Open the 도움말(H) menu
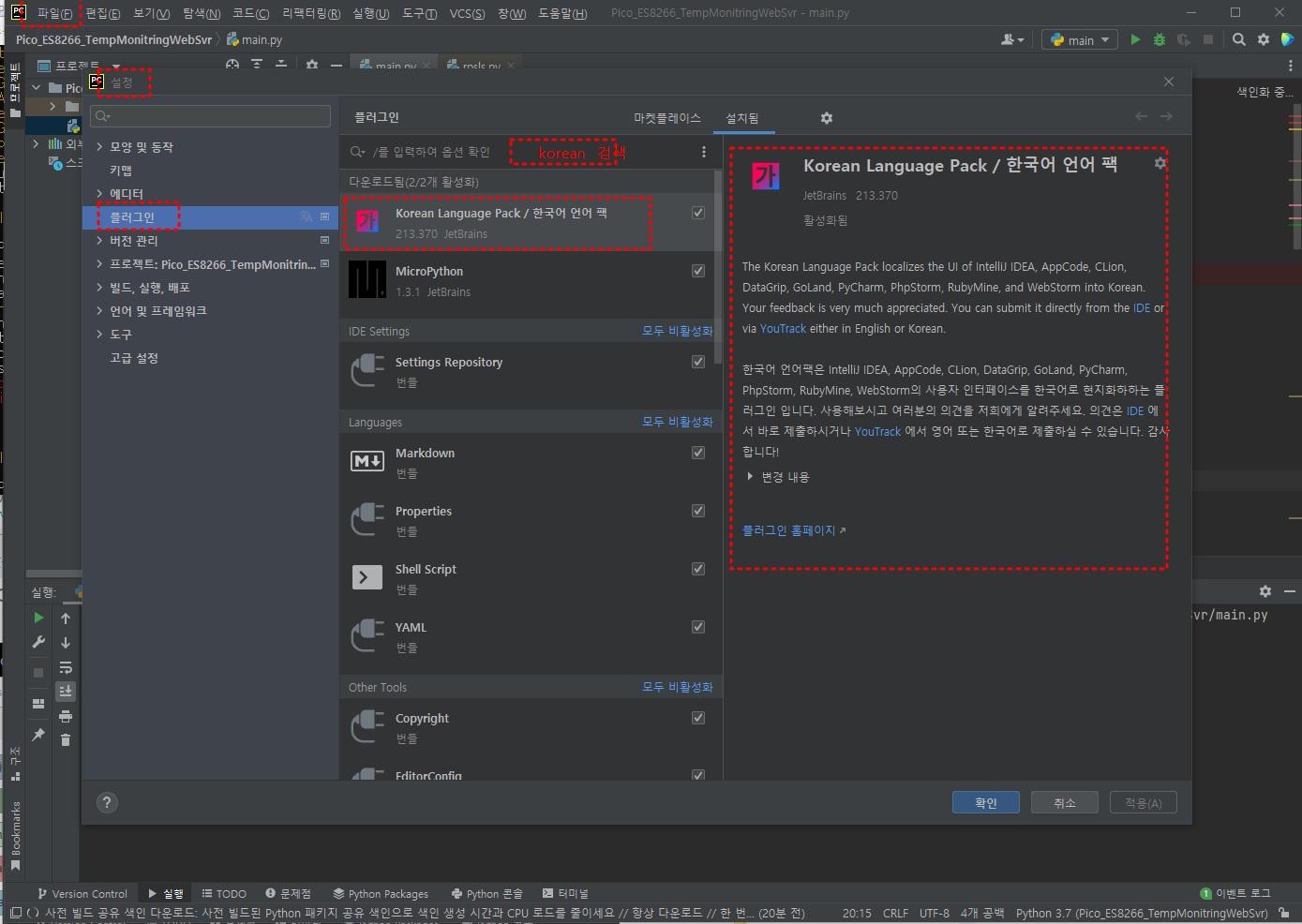This screenshot has height=924, width=1302. (x=562, y=13)
